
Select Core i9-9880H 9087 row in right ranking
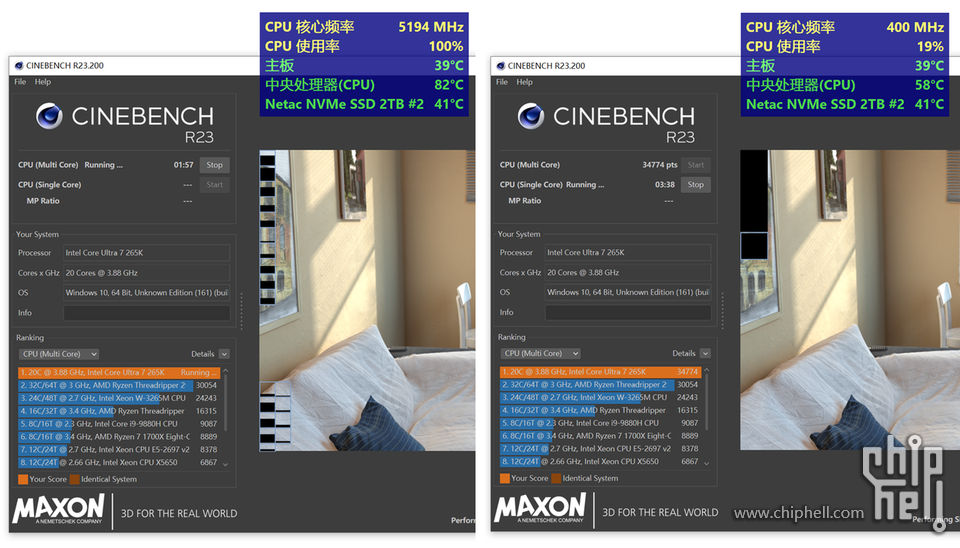[x=600, y=423]
